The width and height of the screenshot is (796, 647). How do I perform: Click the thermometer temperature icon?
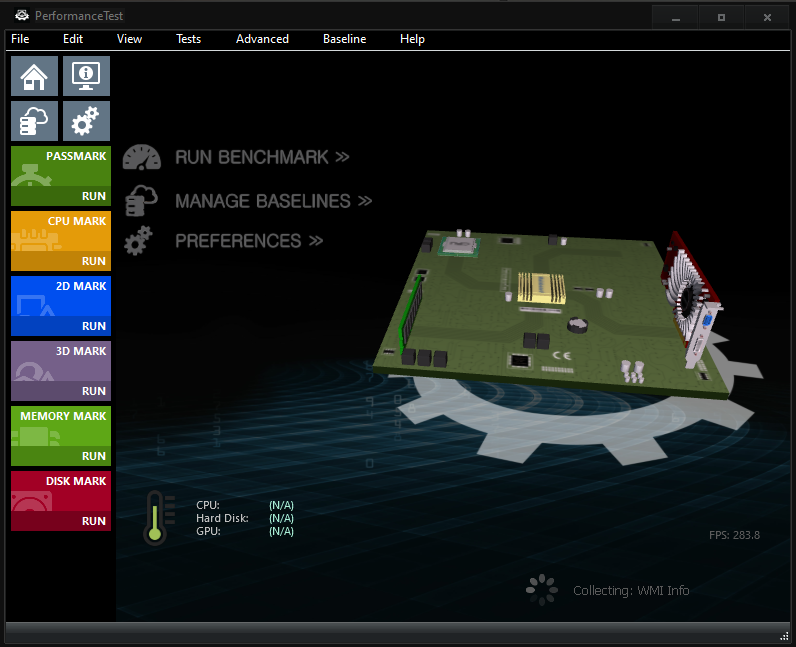pos(159,517)
